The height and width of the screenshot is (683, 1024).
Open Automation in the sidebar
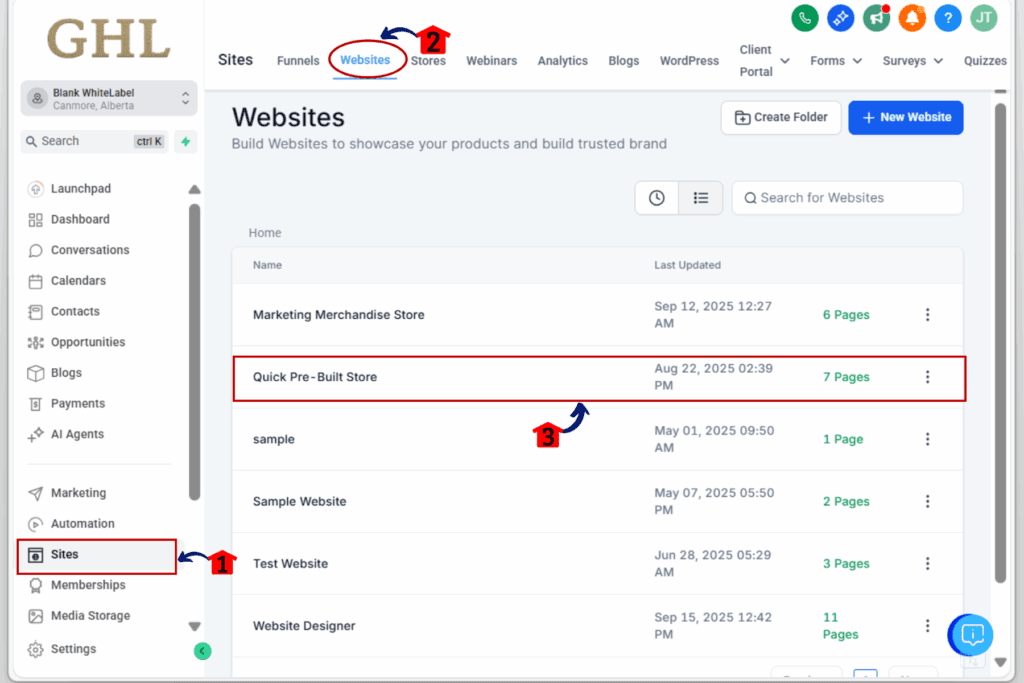click(x=82, y=524)
